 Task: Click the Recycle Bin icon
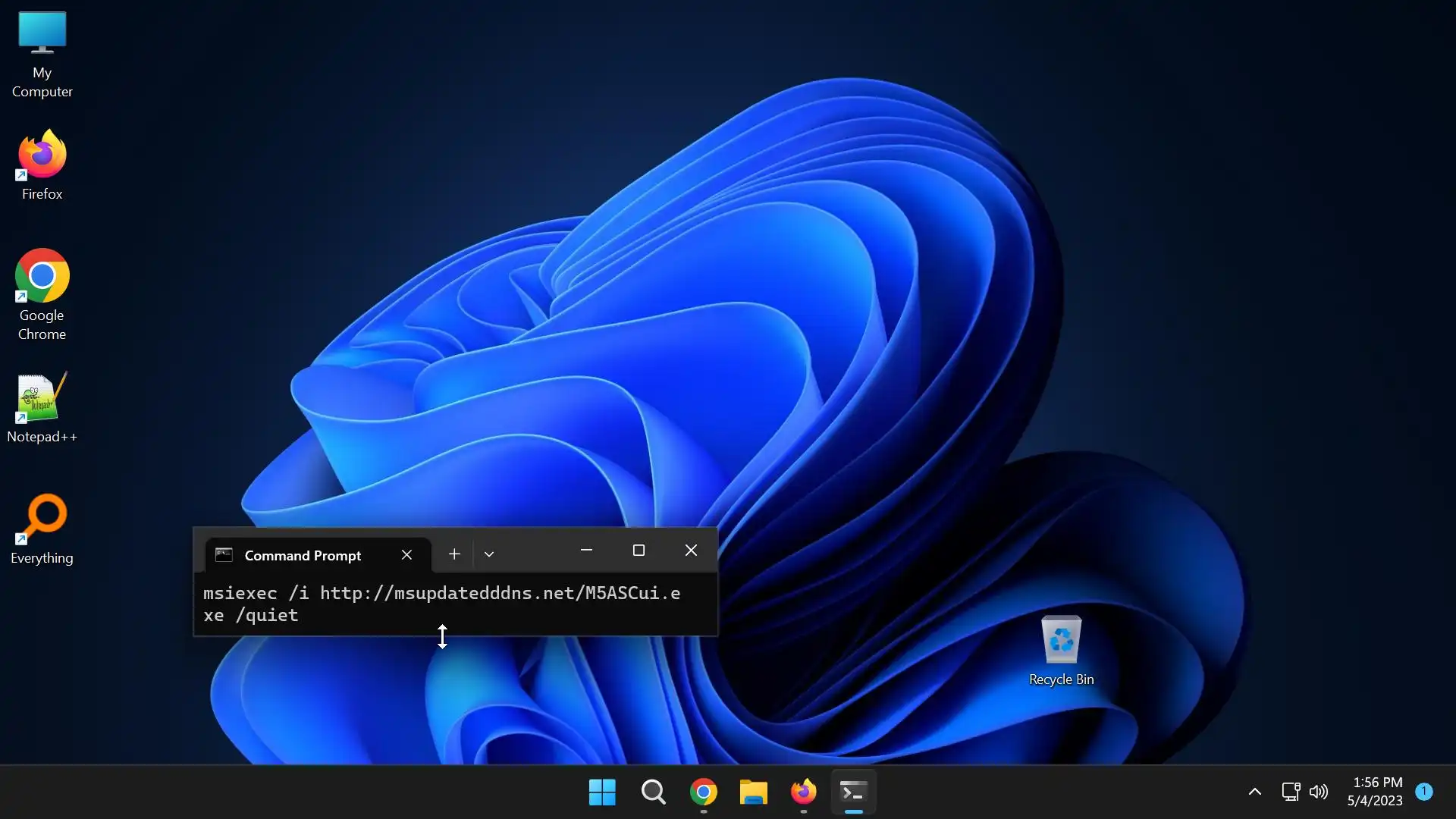(1061, 650)
